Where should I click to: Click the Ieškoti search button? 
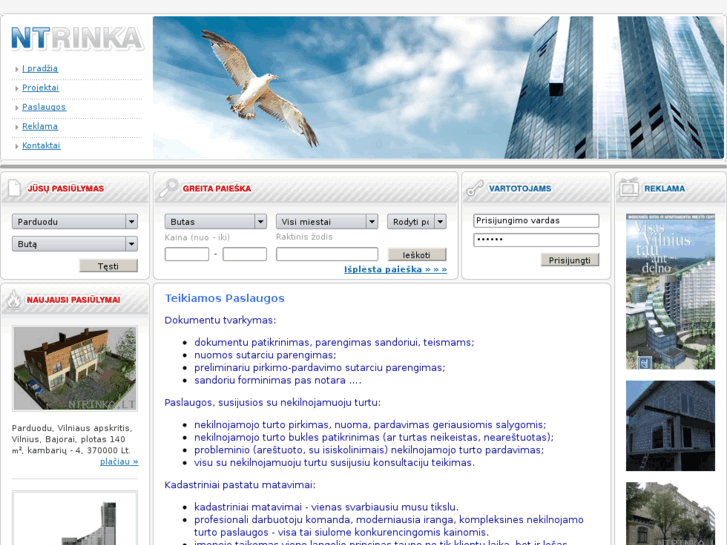tap(417, 255)
